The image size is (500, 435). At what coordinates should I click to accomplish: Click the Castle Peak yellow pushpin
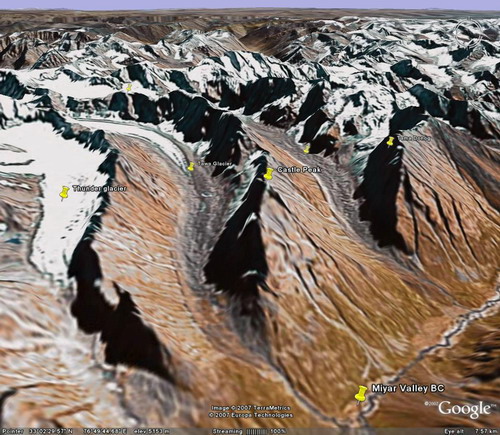[268, 174]
